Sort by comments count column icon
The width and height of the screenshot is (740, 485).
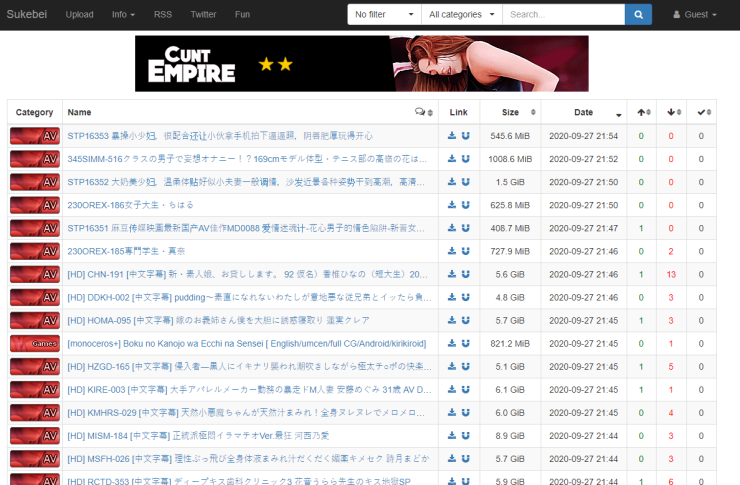point(424,112)
